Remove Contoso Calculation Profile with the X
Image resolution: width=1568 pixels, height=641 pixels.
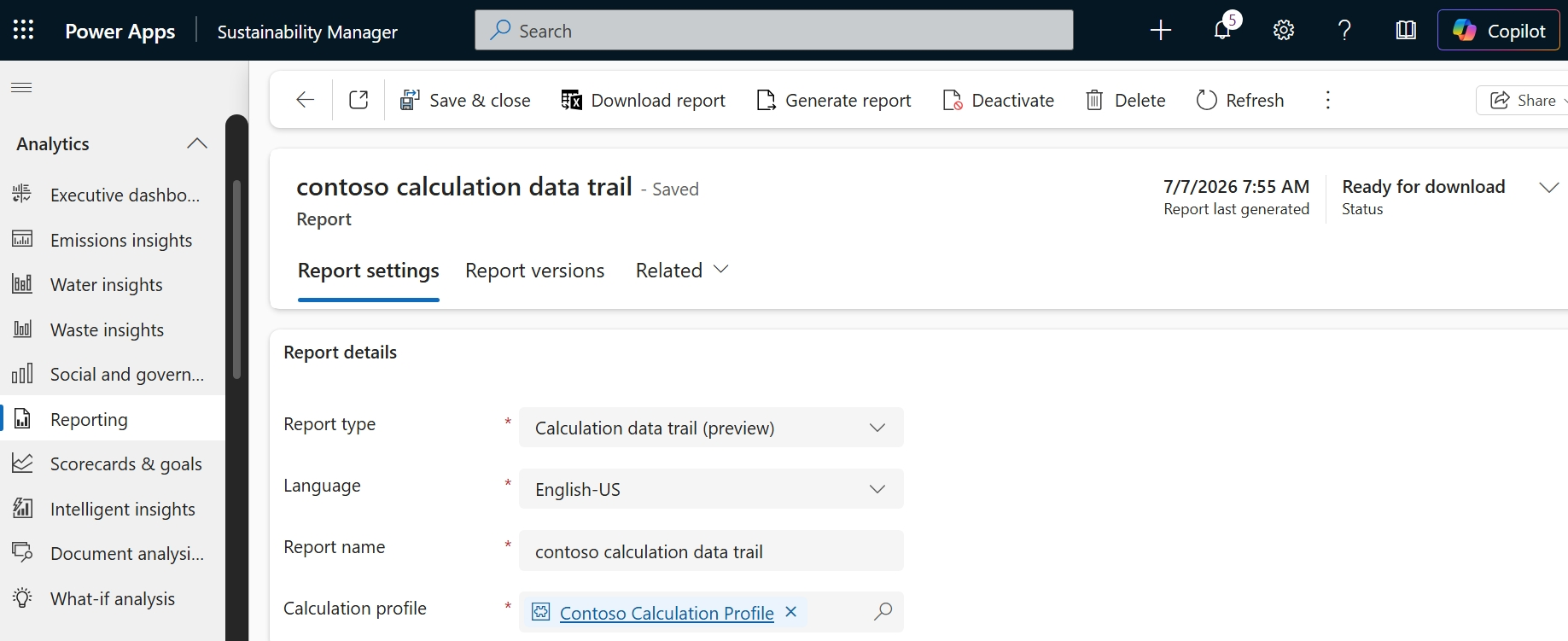click(x=791, y=612)
